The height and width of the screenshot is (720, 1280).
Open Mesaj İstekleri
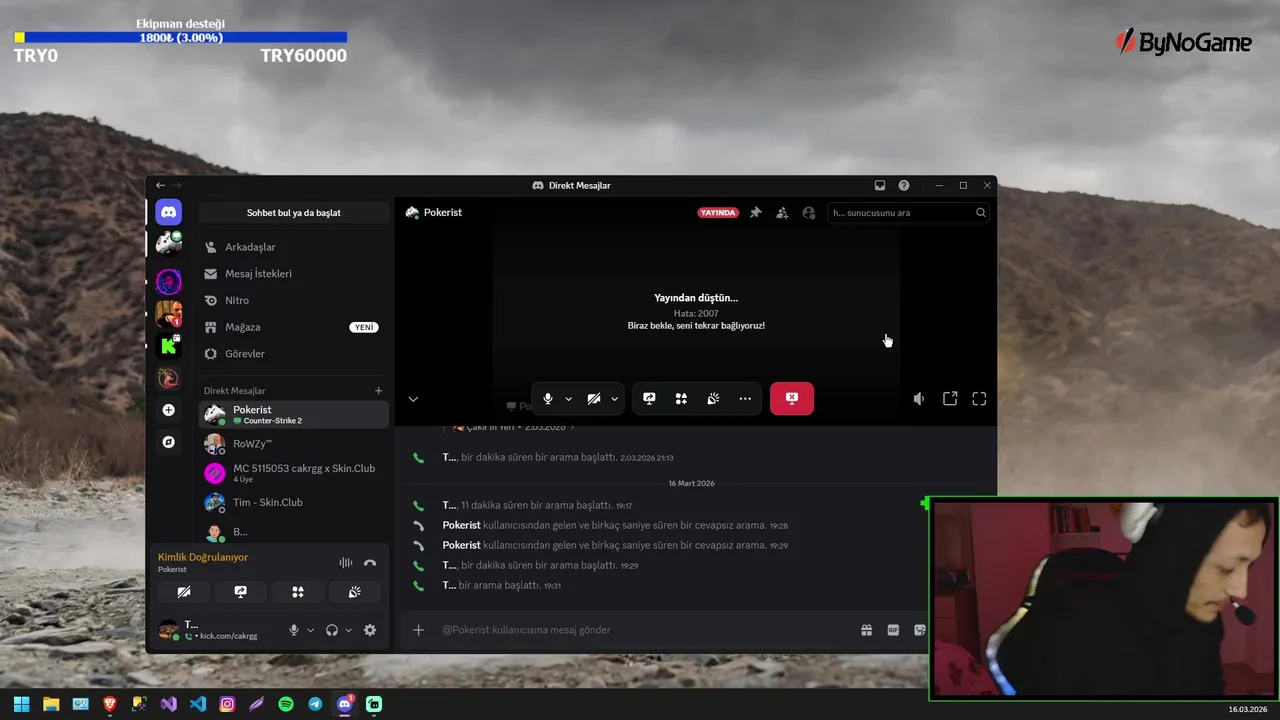pos(293,274)
